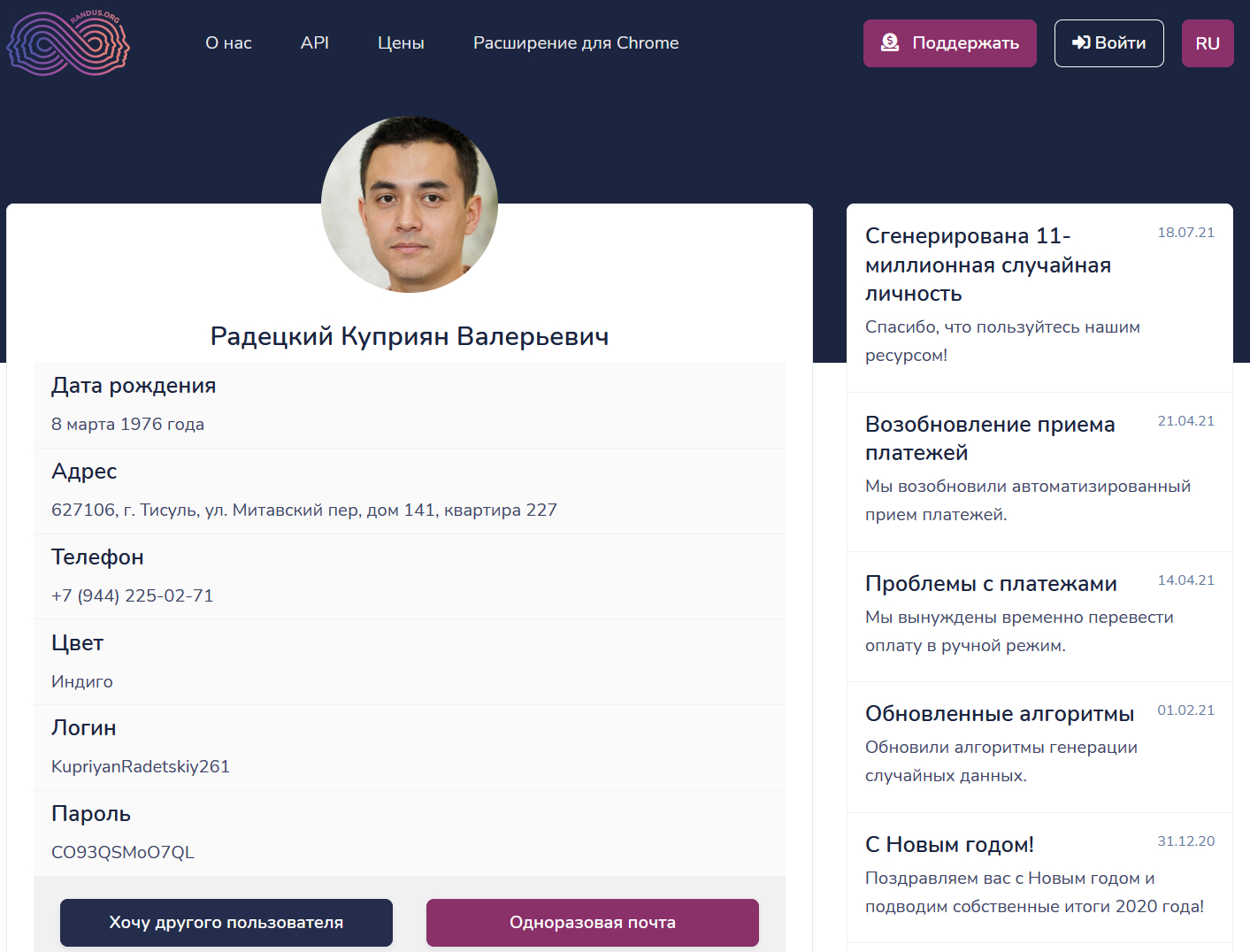Viewport: 1250px width, 952px height.
Task: Click Хочу другого пользователя button
Action: 226,922
